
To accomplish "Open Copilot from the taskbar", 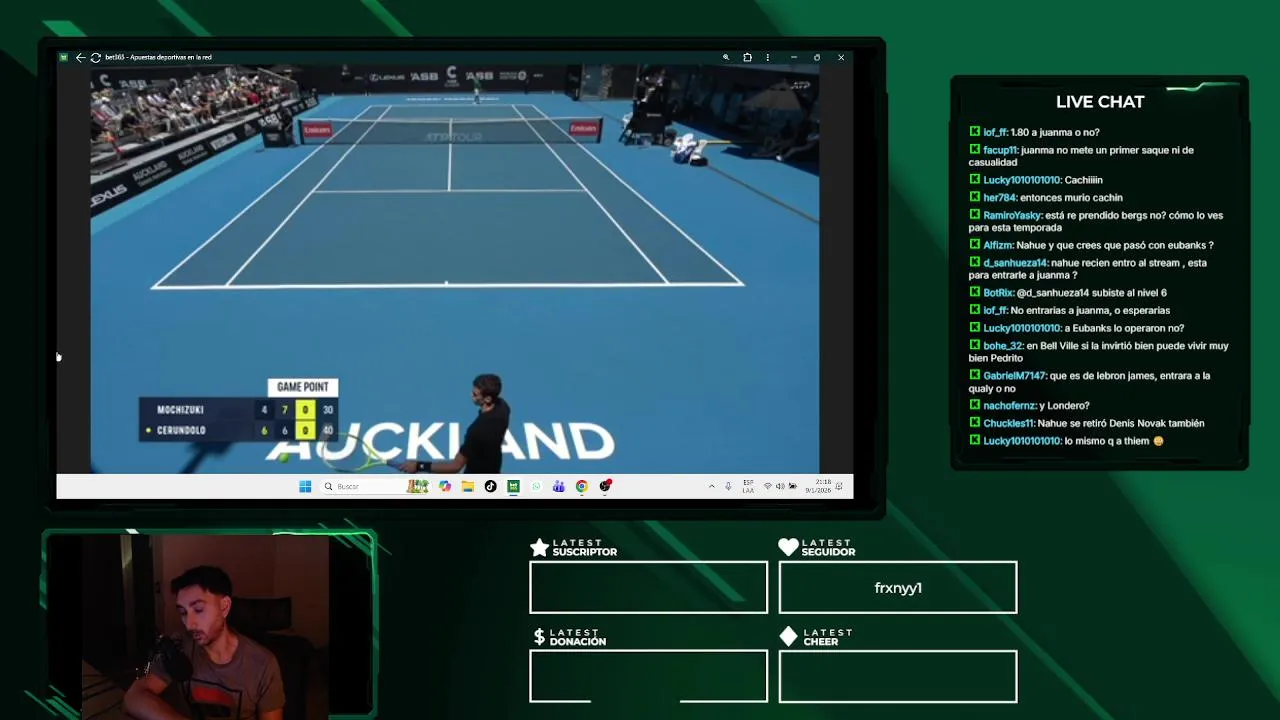I will pos(445,486).
